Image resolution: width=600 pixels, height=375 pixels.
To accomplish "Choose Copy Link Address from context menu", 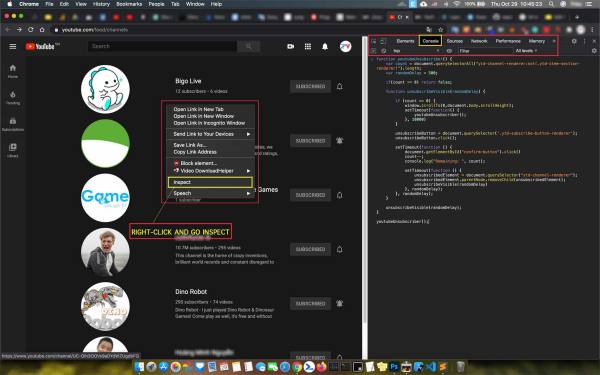I will 195,152.
